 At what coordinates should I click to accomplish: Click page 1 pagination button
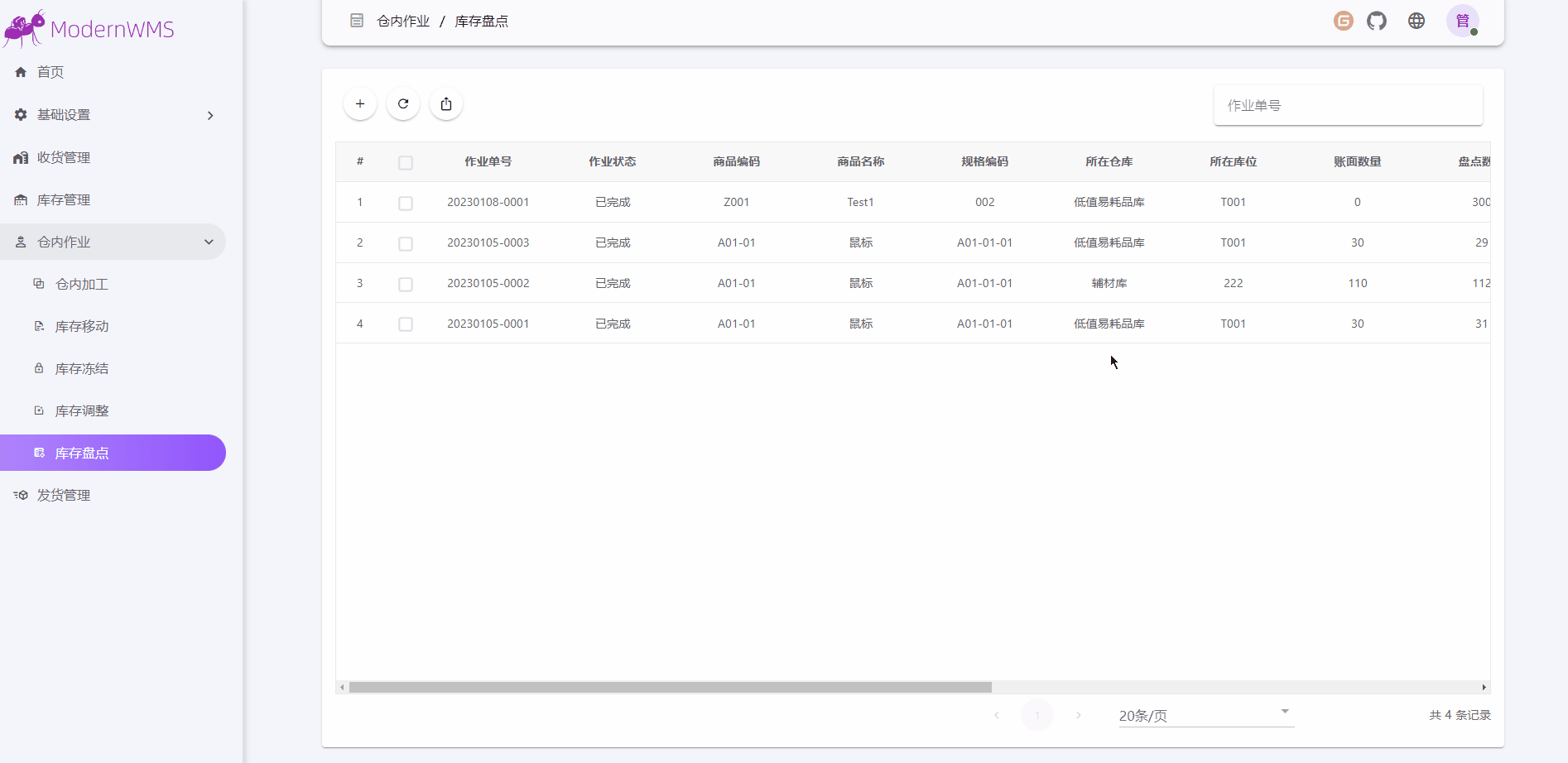tap(1037, 715)
